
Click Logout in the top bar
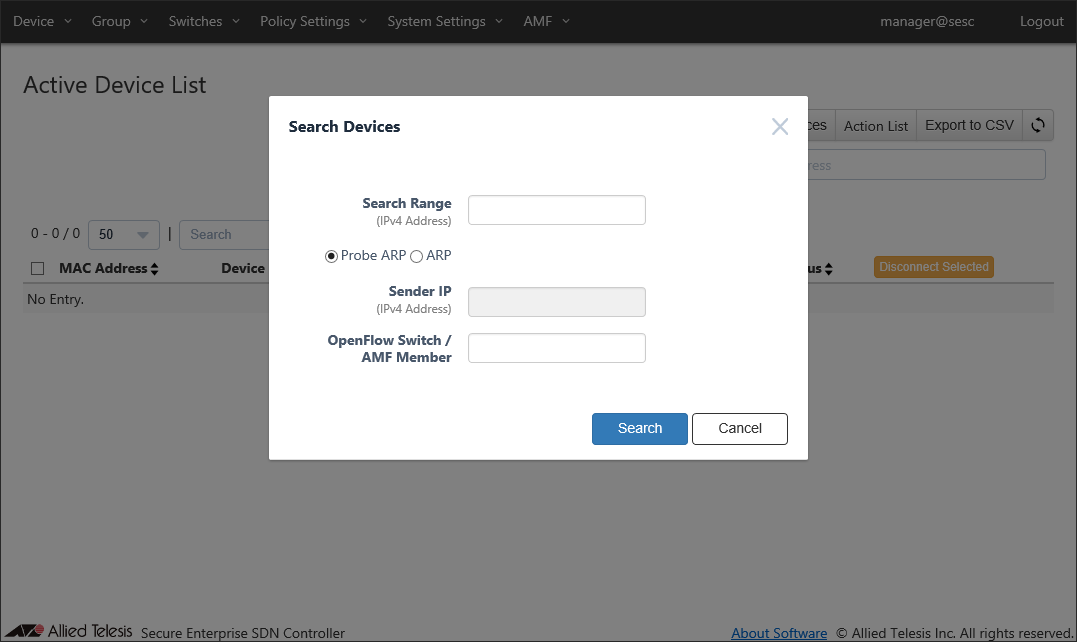click(1041, 21)
